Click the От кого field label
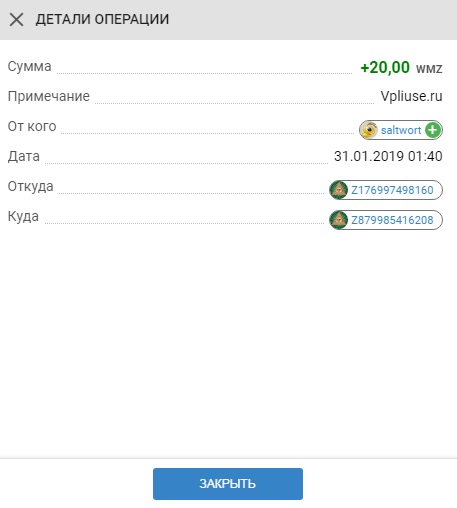This screenshot has width=457, height=508. (32, 126)
